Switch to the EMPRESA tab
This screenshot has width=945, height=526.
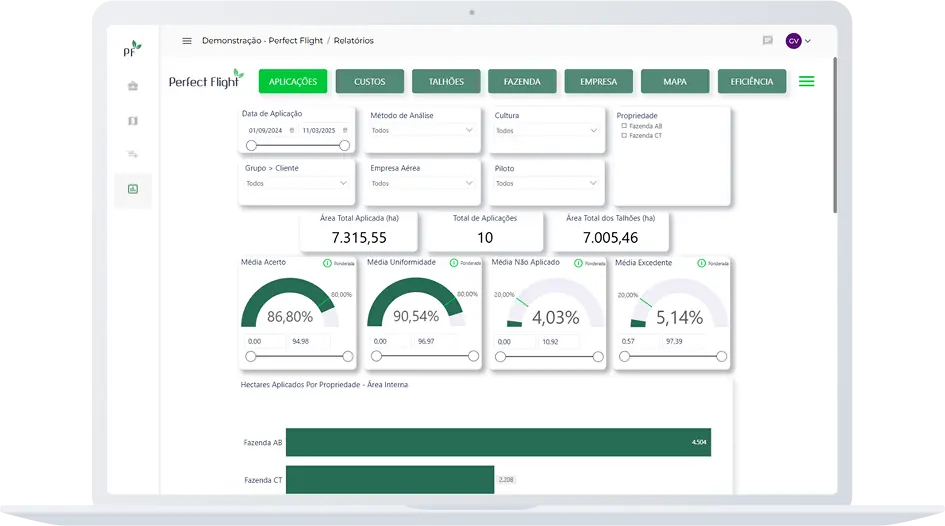coord(598,81)
